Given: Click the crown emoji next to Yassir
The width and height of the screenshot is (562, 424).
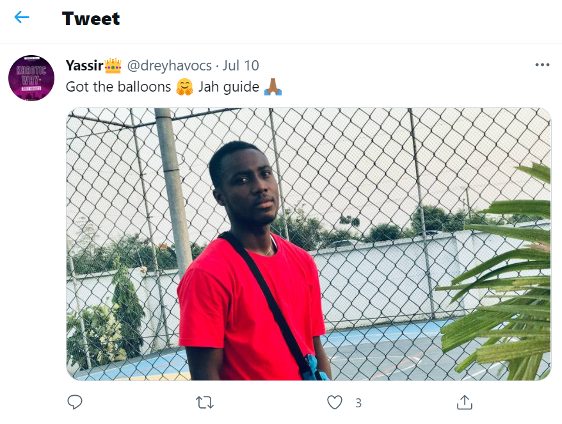Looking at the screenshot, I should pyautogui.click(x=113, y=66).
